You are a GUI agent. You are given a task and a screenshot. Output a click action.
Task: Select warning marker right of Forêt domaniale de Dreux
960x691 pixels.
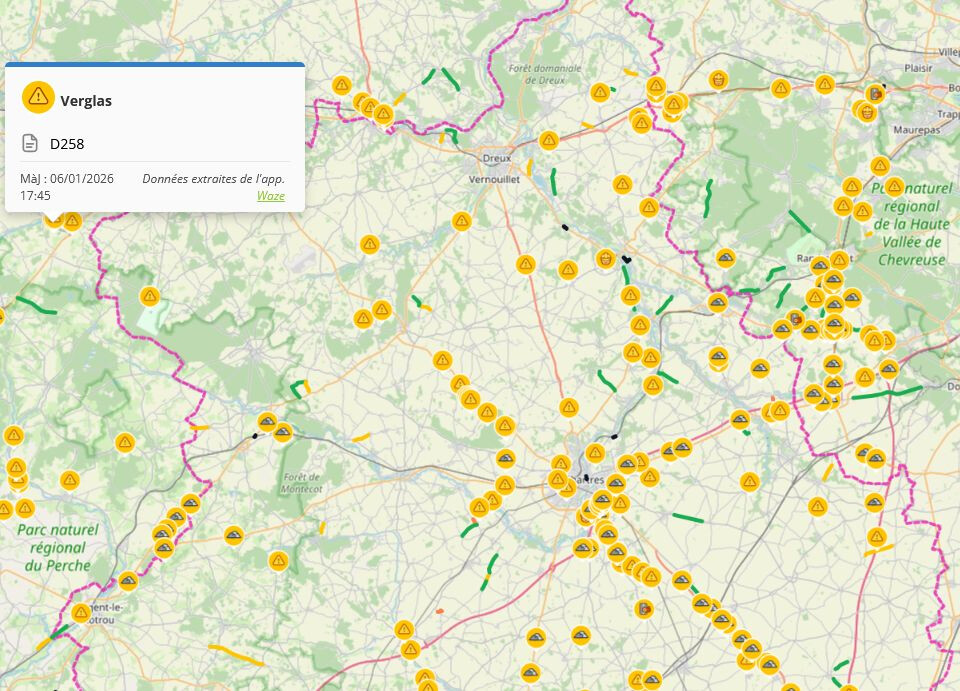600,93
